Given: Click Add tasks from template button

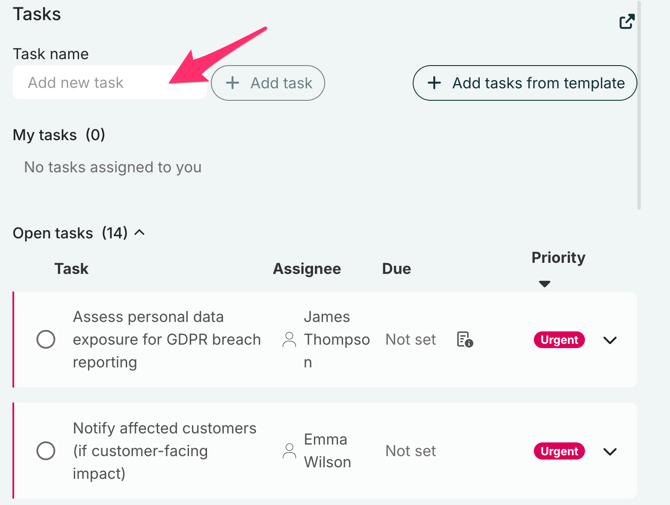Looking at the screenshot, I should [x=525, y=83].
